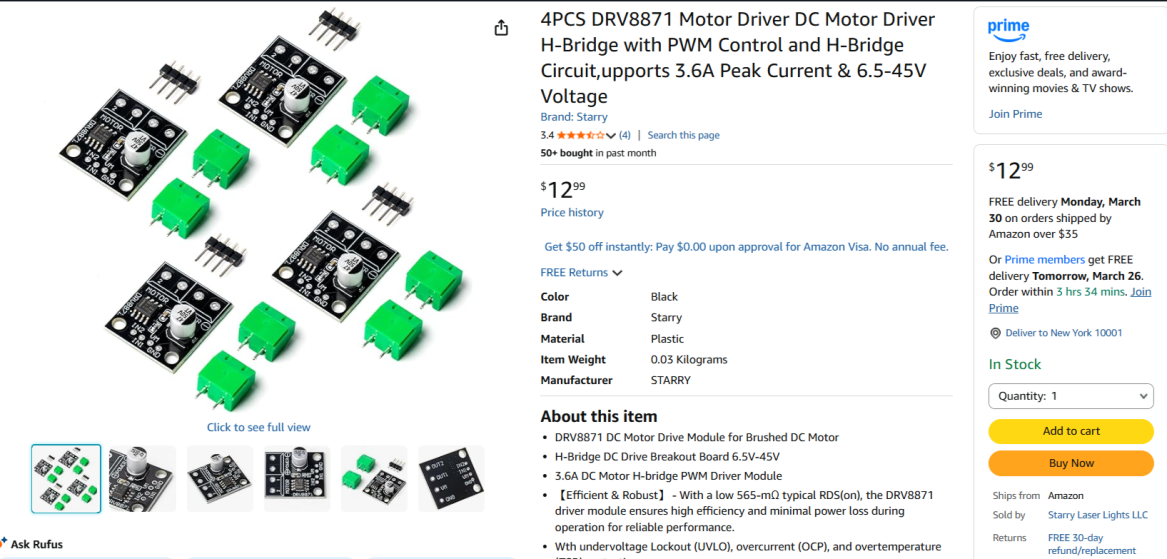Click the Buy Now button
1167x559 pixels.
click(x=1071, y=463)
